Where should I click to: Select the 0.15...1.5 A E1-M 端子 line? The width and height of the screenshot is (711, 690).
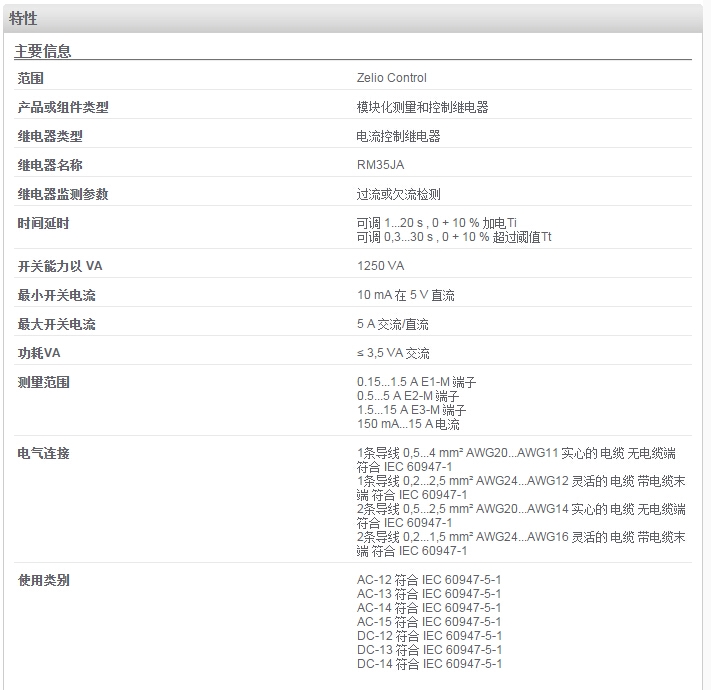pos(416,382)
